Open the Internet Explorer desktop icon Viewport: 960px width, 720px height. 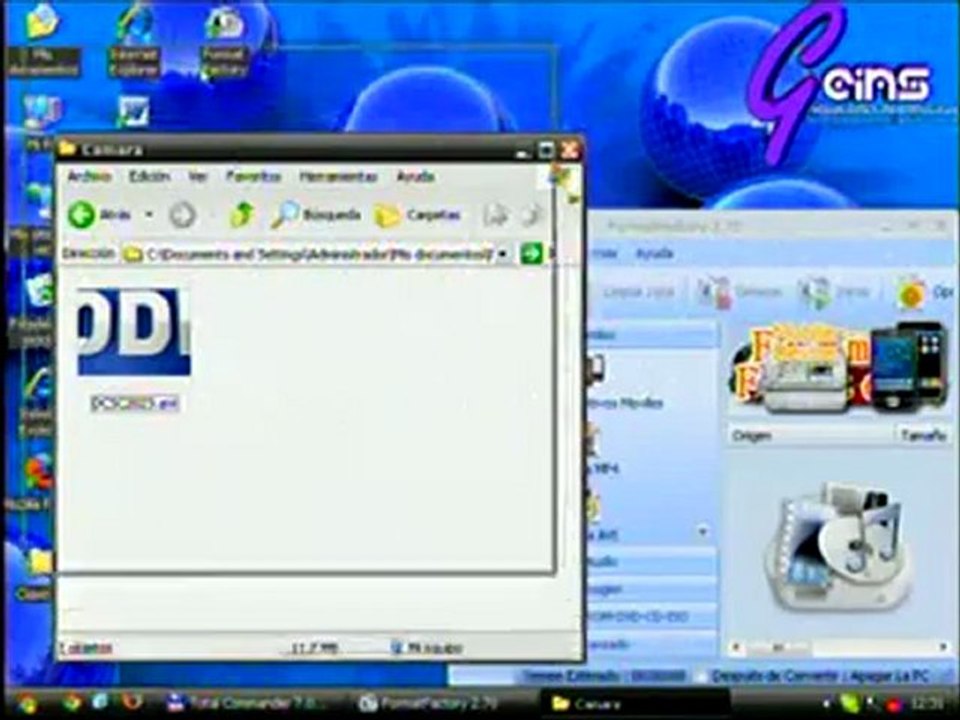(x=134, y=42)
